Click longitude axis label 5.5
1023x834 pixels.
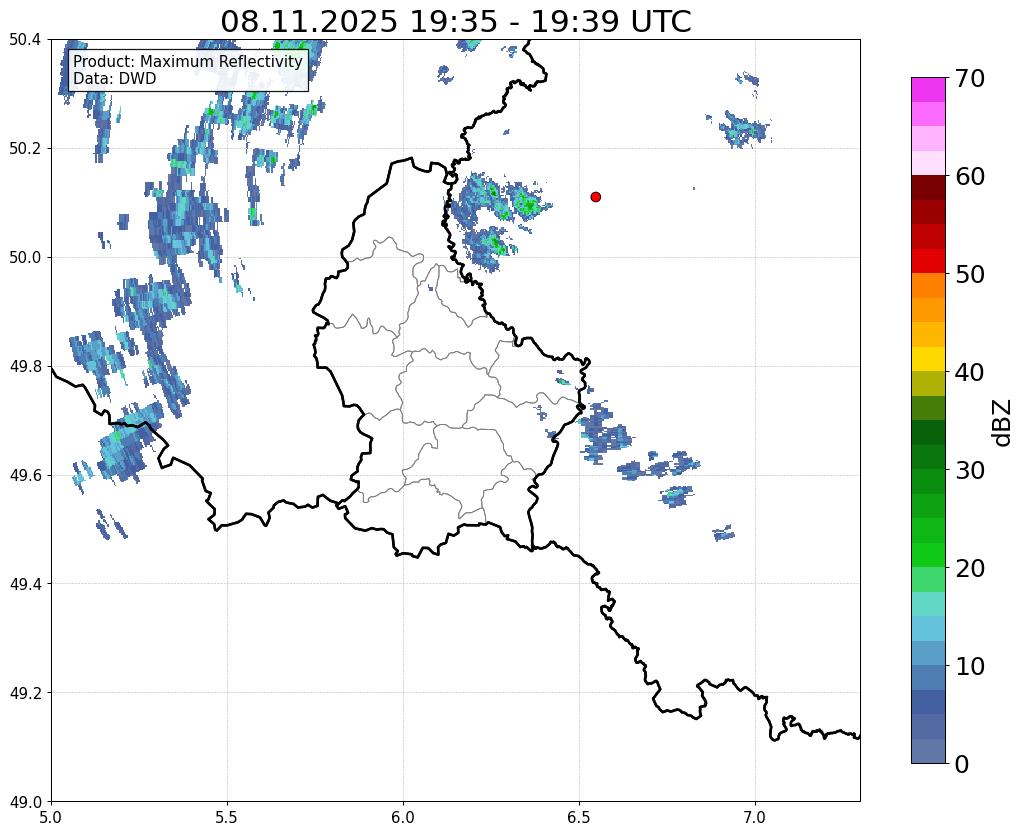pos(227,817)
